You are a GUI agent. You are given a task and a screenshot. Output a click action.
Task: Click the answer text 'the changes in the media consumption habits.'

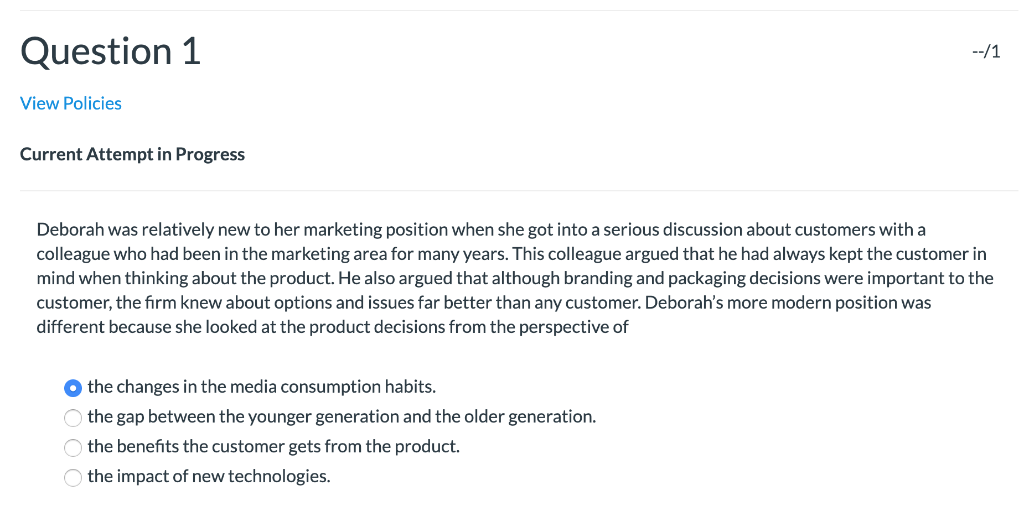click(x=261, y=387)
